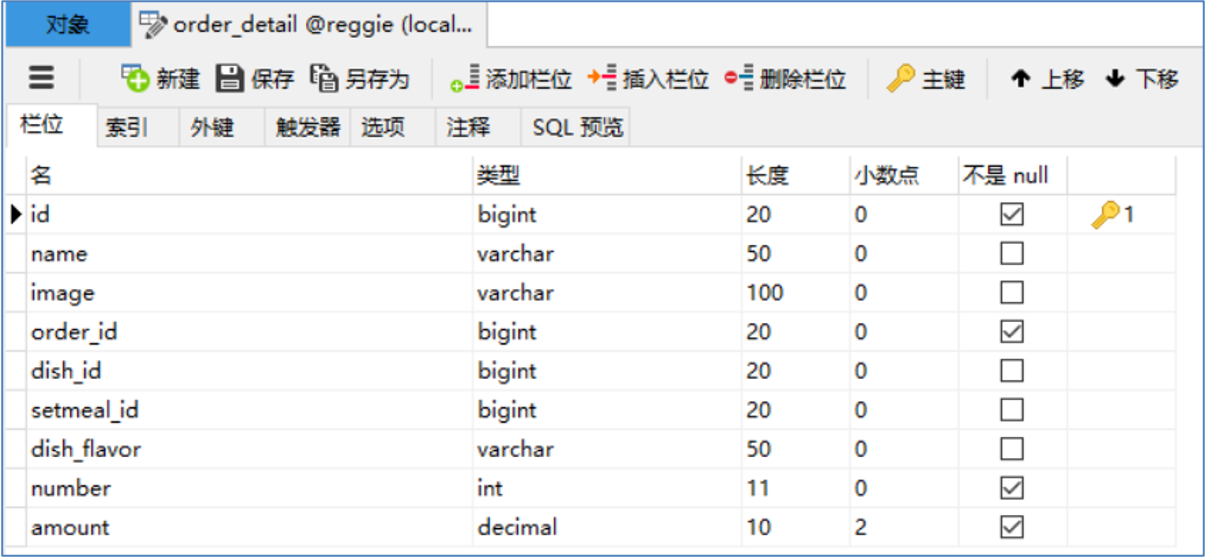
Task: Select the name field cell
Action: (x=249, y=253)
